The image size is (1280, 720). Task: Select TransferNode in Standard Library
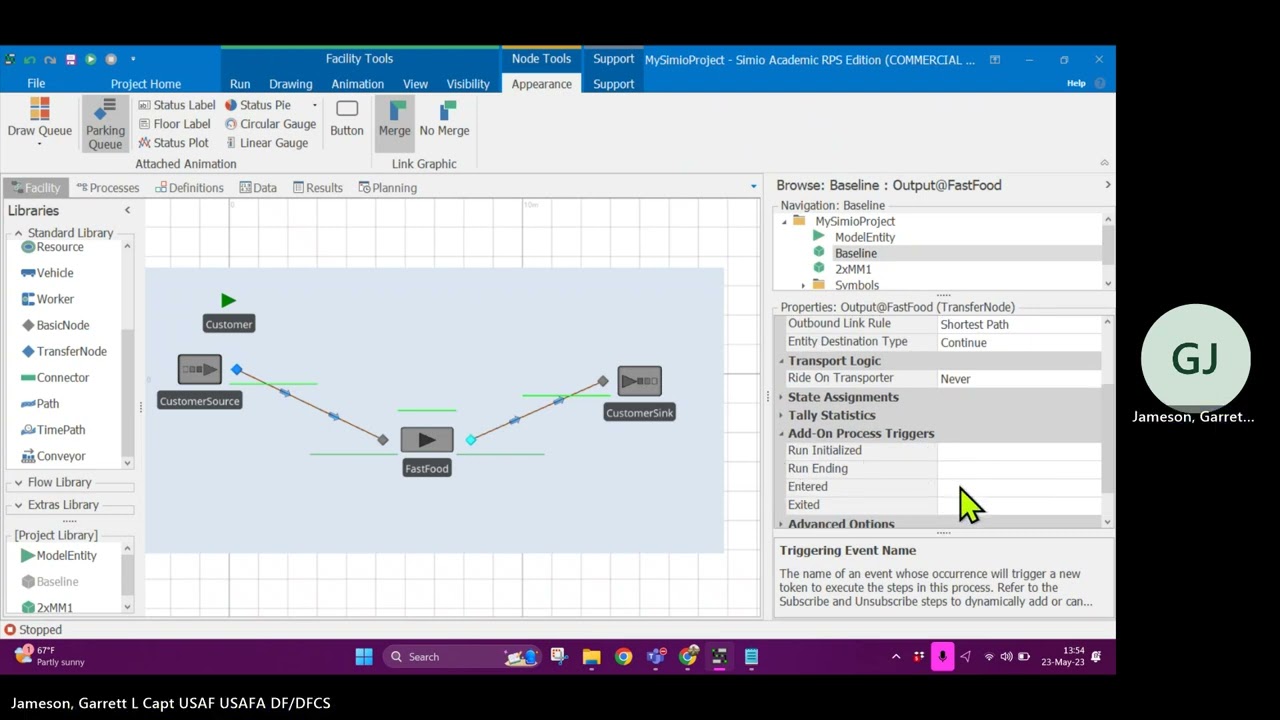pos(63,351)
